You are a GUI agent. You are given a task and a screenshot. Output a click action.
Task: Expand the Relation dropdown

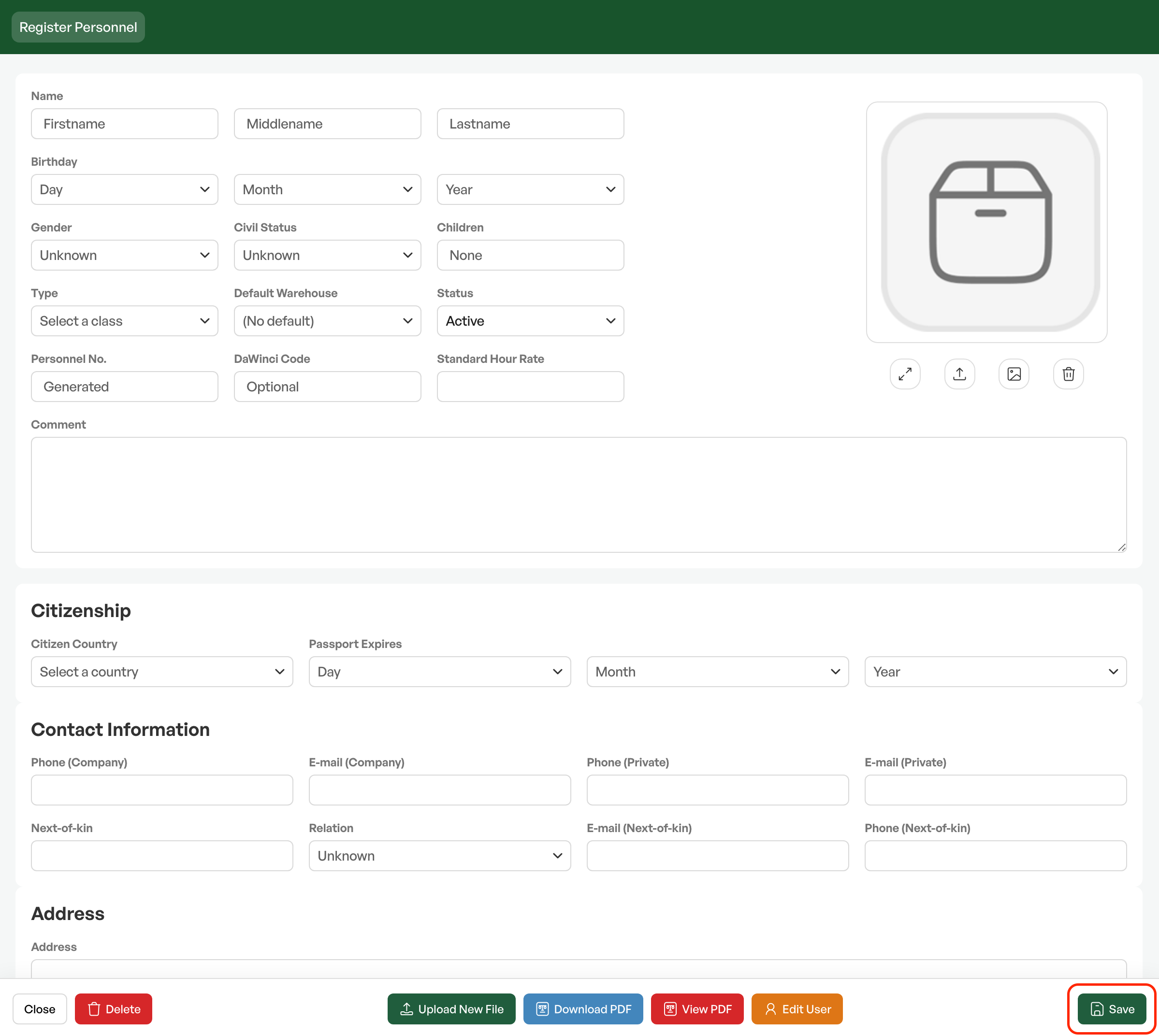[440, 856]
